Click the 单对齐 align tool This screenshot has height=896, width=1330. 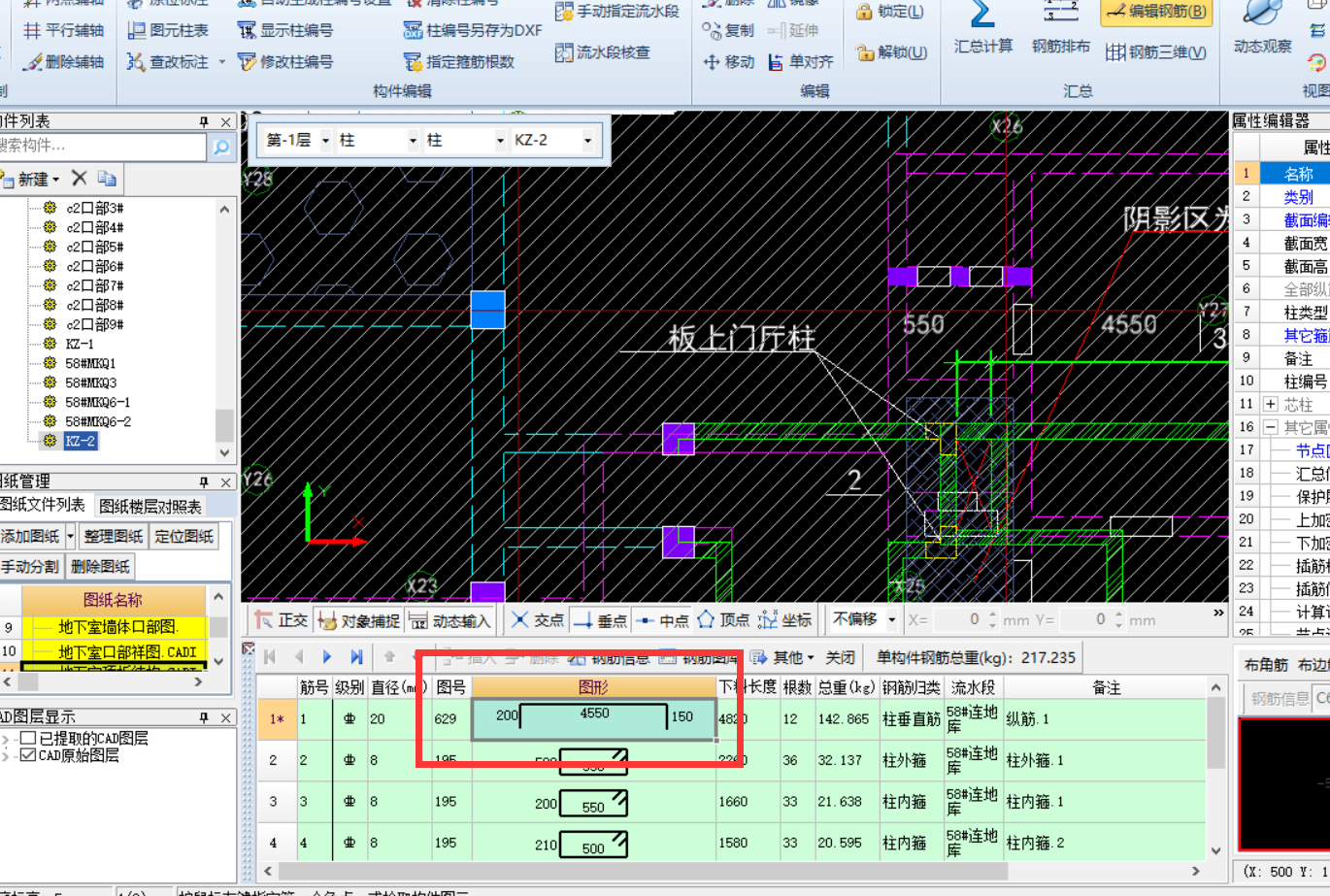[x=800, y=61]
